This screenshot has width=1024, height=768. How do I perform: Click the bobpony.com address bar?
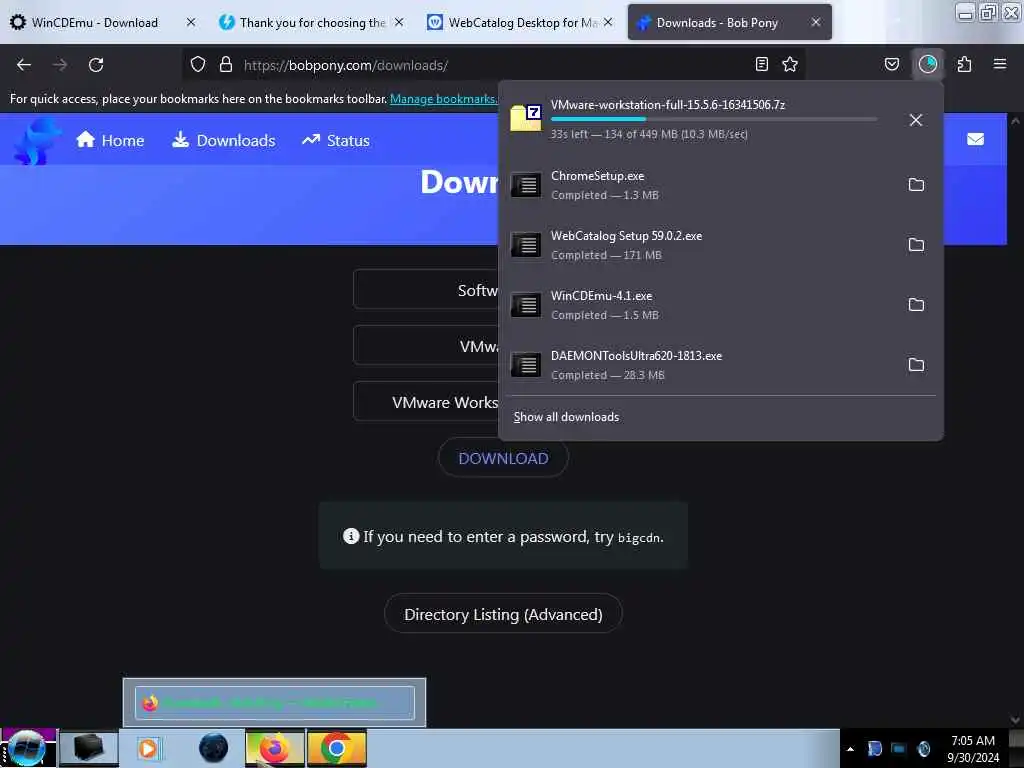click(494, 65)
